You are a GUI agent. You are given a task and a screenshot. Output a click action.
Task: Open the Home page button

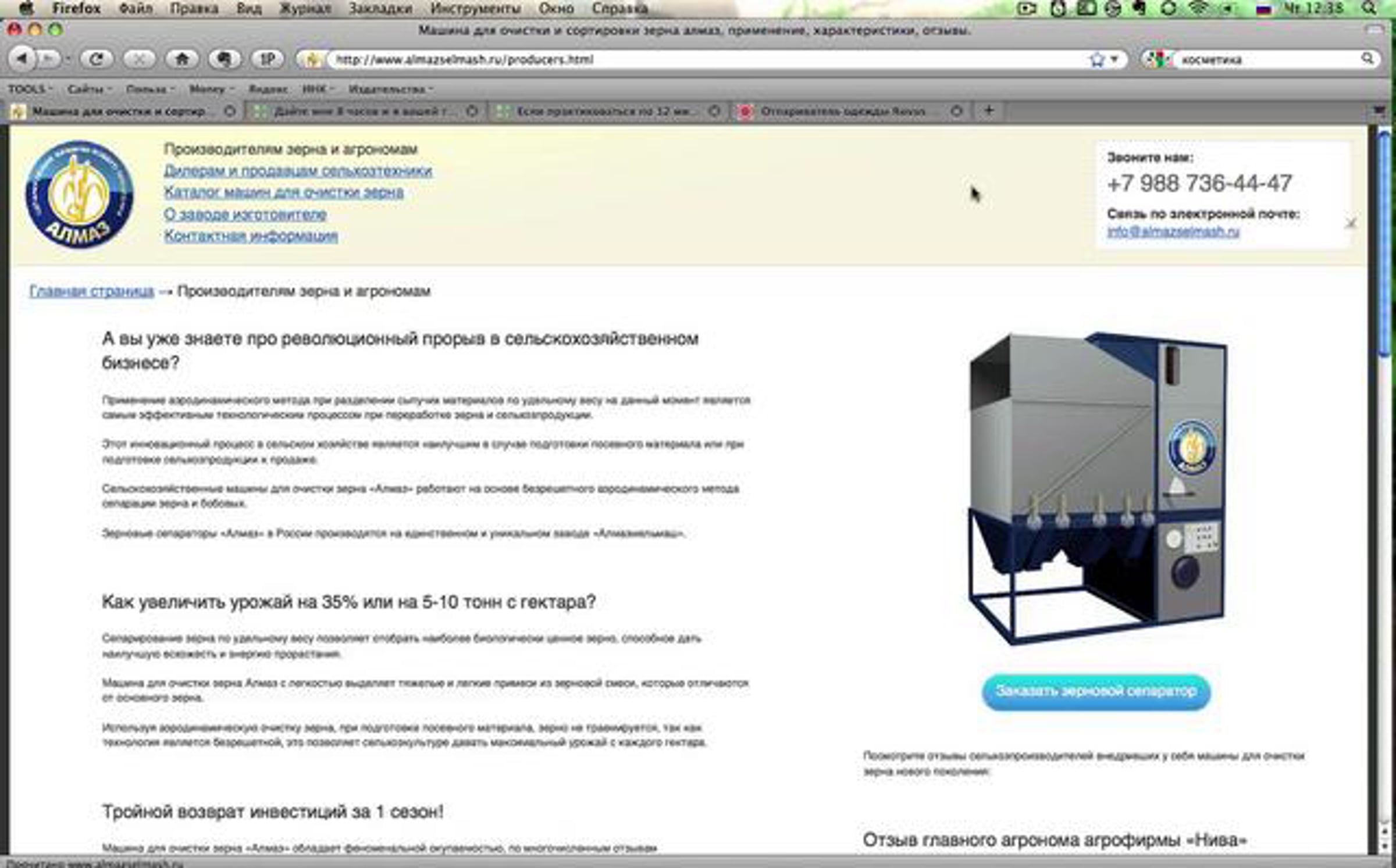pyautogui.click(x=182, y=59)
